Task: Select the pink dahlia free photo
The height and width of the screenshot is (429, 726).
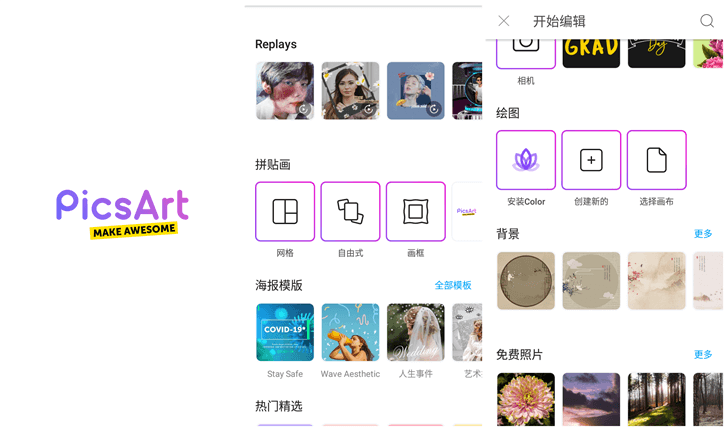Action: point(526,399)
